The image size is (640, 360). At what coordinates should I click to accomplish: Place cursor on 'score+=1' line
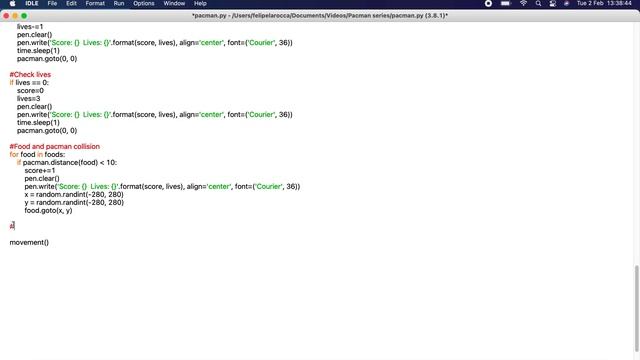40,170
